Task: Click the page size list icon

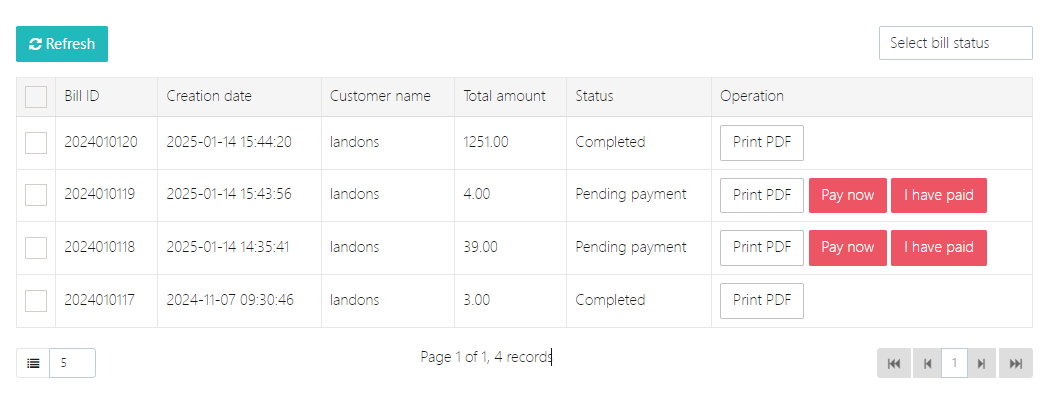Action: point(33,363)
